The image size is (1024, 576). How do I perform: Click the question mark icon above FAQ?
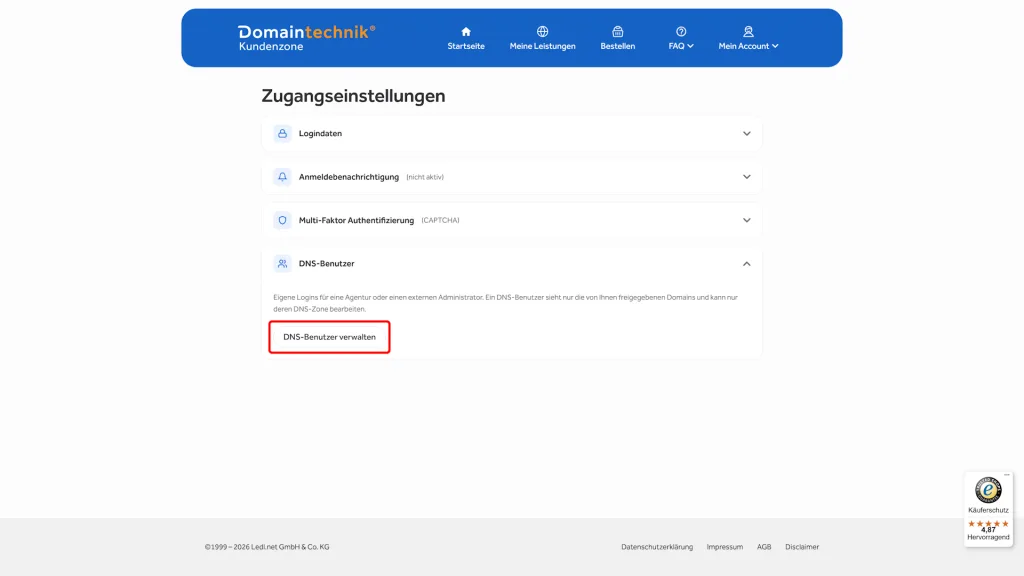[x=681, y=31]
